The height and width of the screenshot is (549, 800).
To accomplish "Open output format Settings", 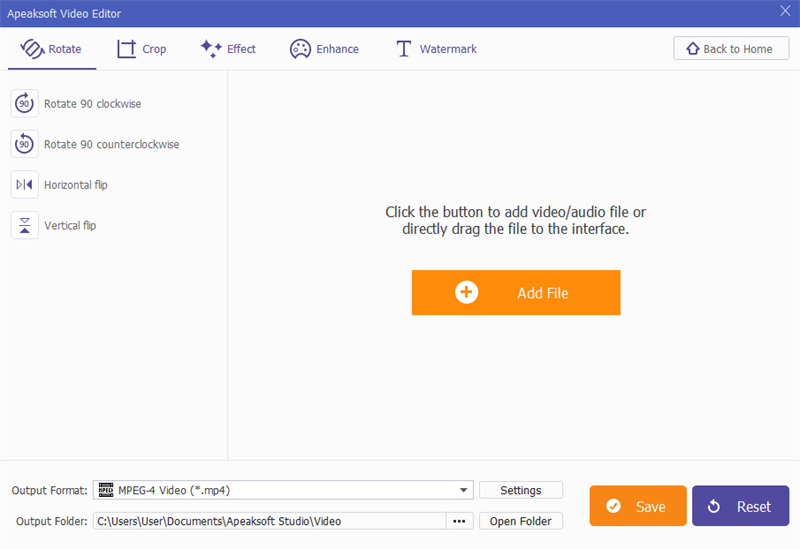I will pos(520,490).
